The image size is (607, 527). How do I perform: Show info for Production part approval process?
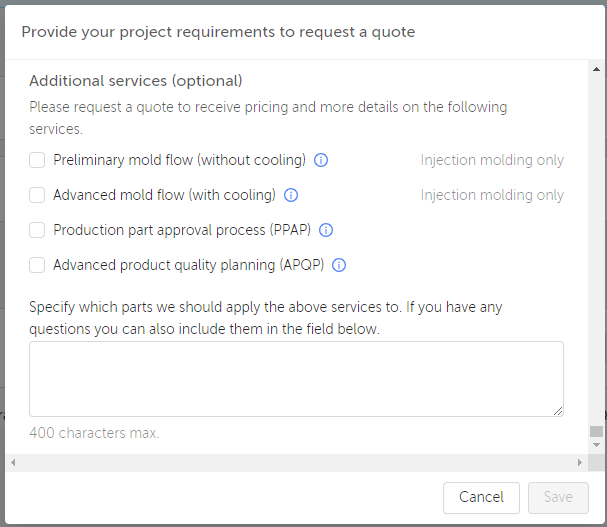click(x=326, y=230)
